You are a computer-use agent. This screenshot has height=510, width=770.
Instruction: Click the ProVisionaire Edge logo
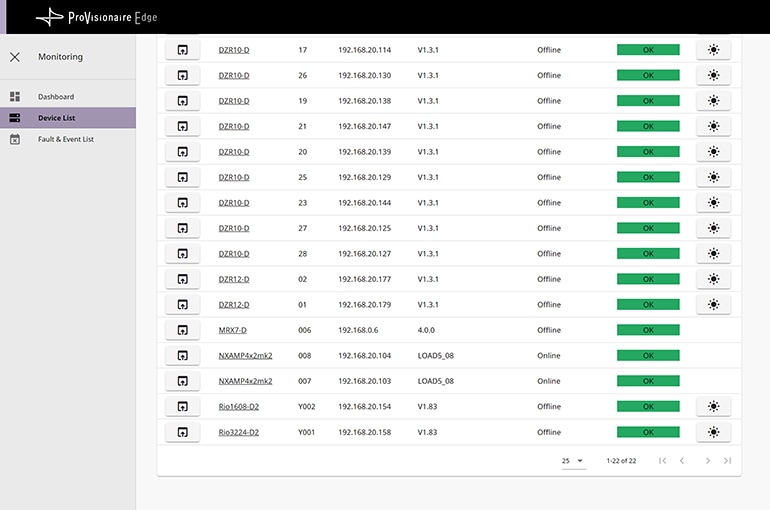pos(97,17)
